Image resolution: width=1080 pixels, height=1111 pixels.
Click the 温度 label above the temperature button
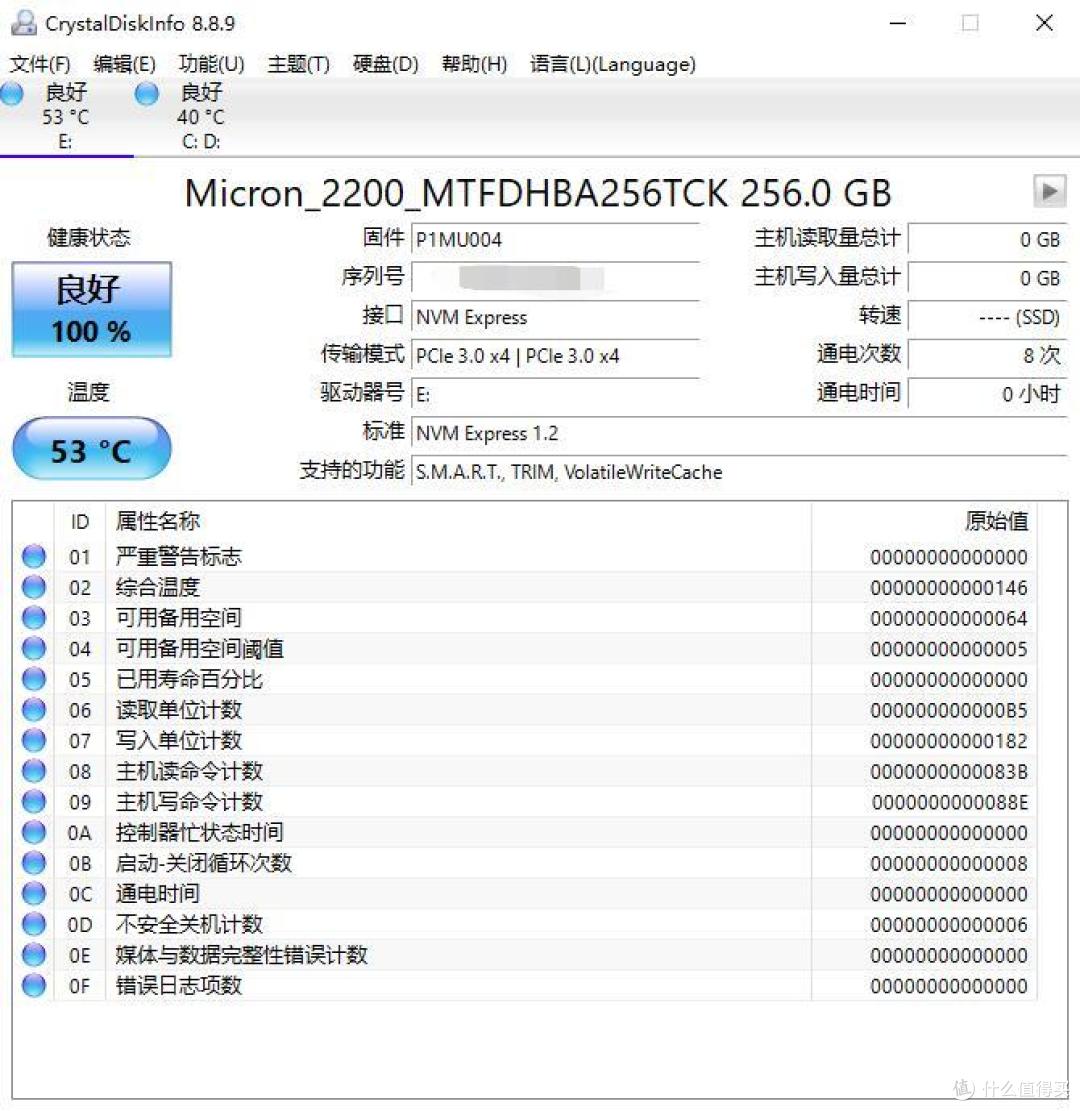click(x=89, y=392)
